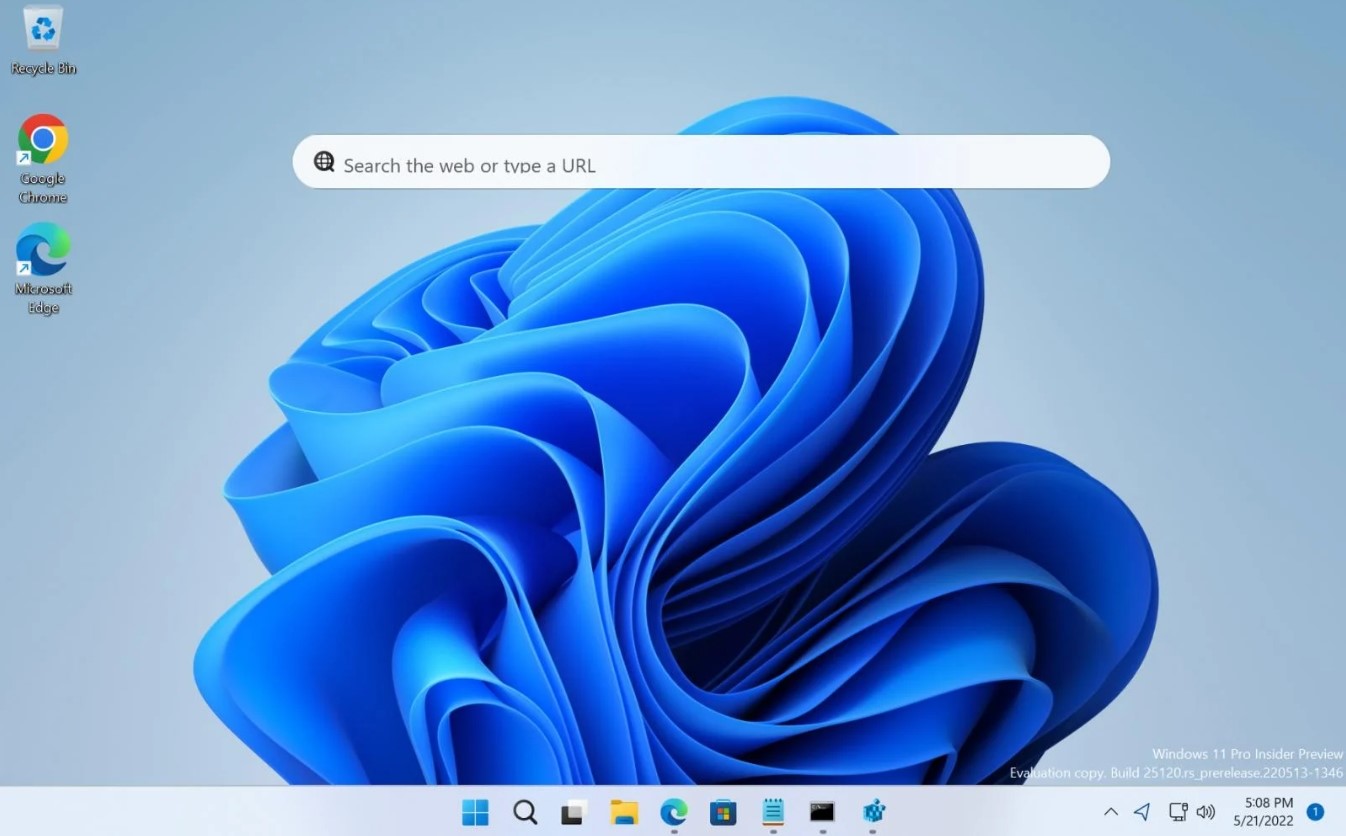Open the notification badge showing 1
This screenshot has height=836, width=1346.
[1316, 812]
